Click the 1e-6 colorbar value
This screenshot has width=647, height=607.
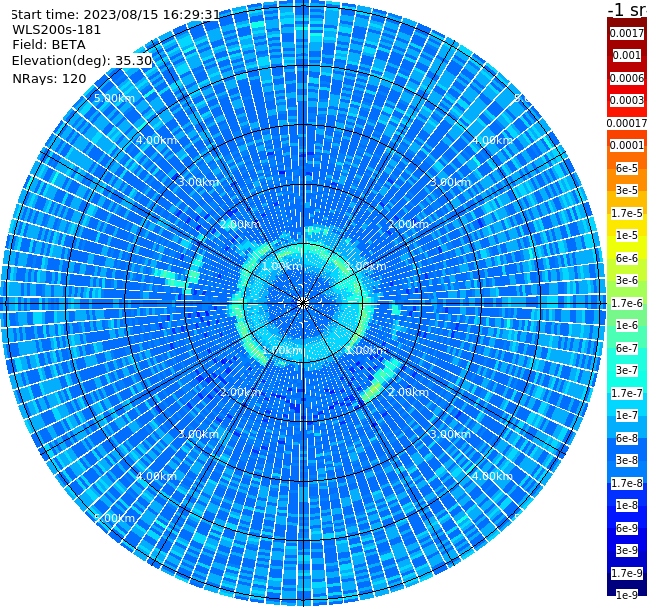click(x=627, y=325)
